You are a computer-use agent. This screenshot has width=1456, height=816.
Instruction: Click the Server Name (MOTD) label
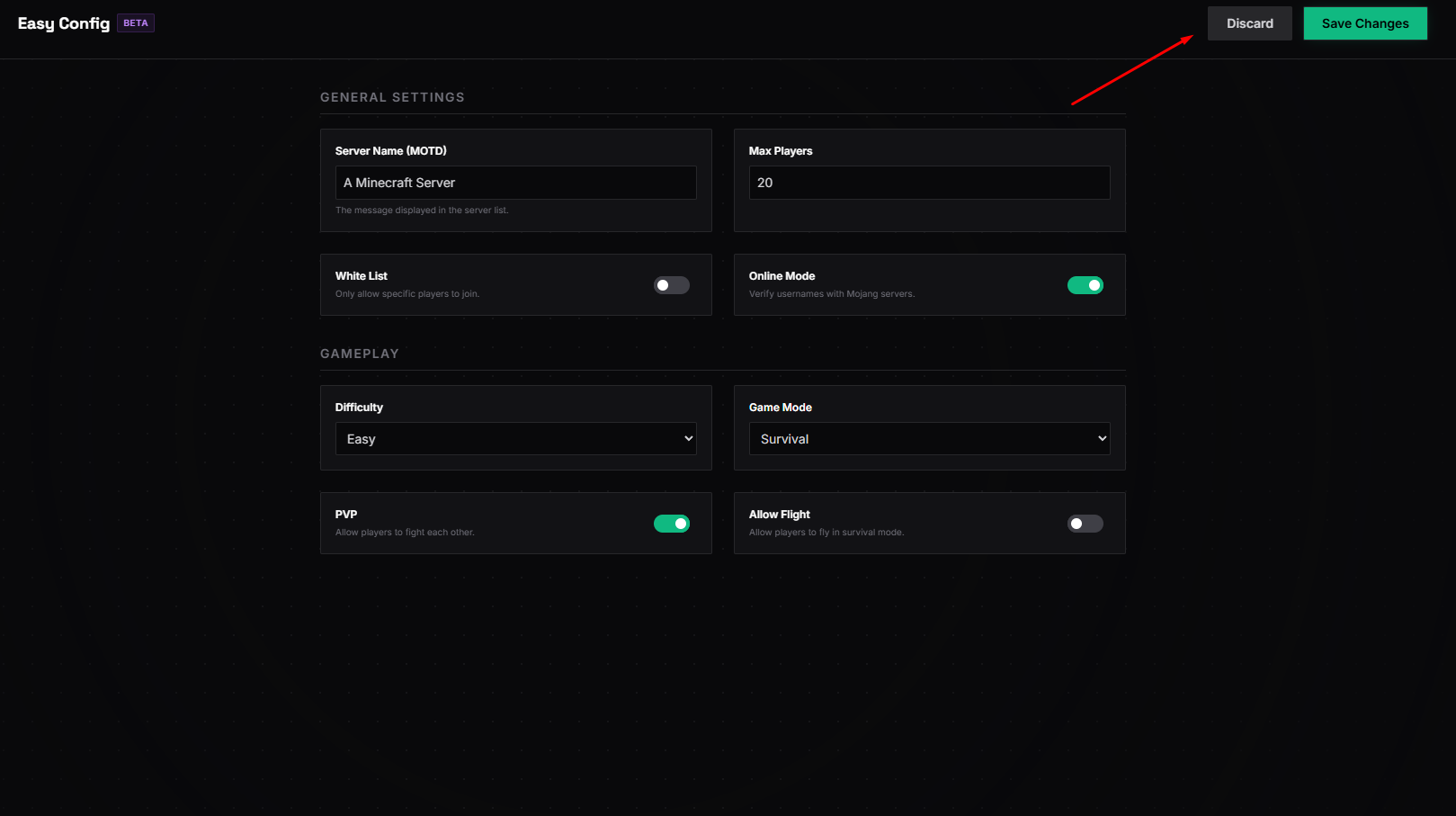coord(390,151)
